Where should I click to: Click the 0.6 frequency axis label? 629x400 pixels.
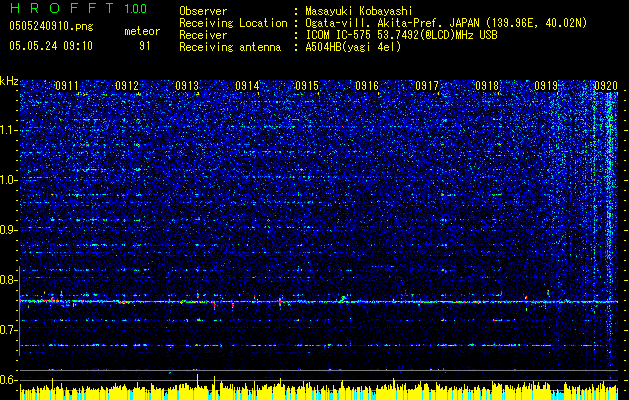[x=8, y=380]
